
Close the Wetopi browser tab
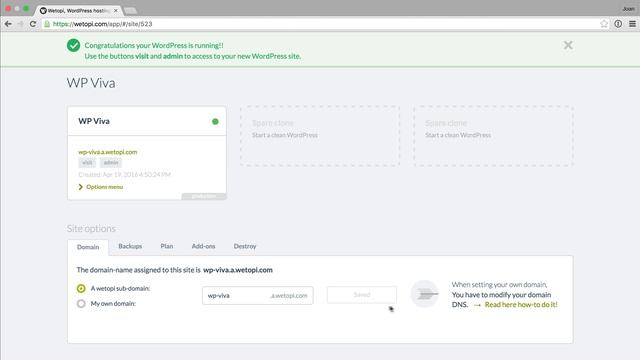coord(116,11)
